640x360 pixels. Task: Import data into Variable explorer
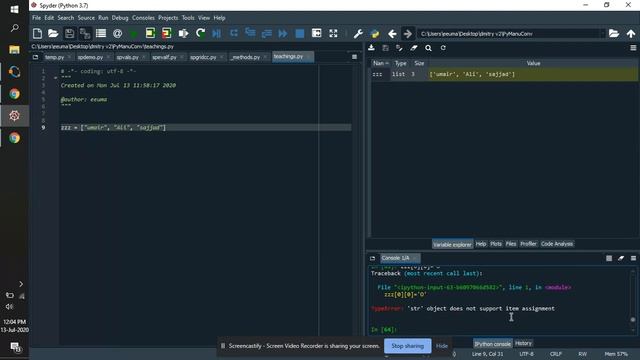tap(371, 48)
